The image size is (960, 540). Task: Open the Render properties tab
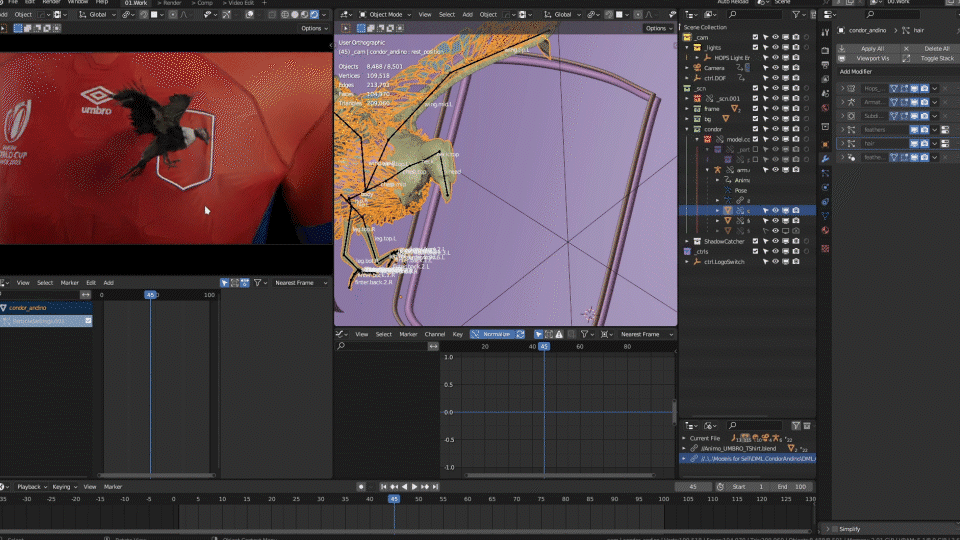pyautogui.click(x=825, y=50)
